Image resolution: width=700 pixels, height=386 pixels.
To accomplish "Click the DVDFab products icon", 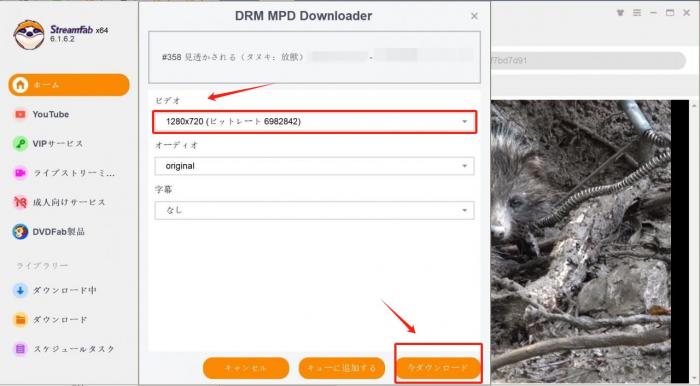I will (20, 232).
